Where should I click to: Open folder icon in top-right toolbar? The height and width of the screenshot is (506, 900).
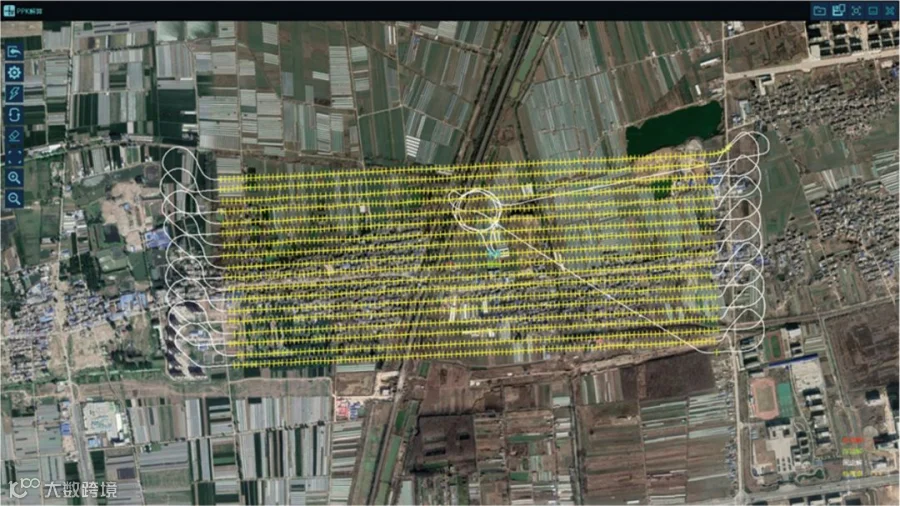[x=820, y=10]
